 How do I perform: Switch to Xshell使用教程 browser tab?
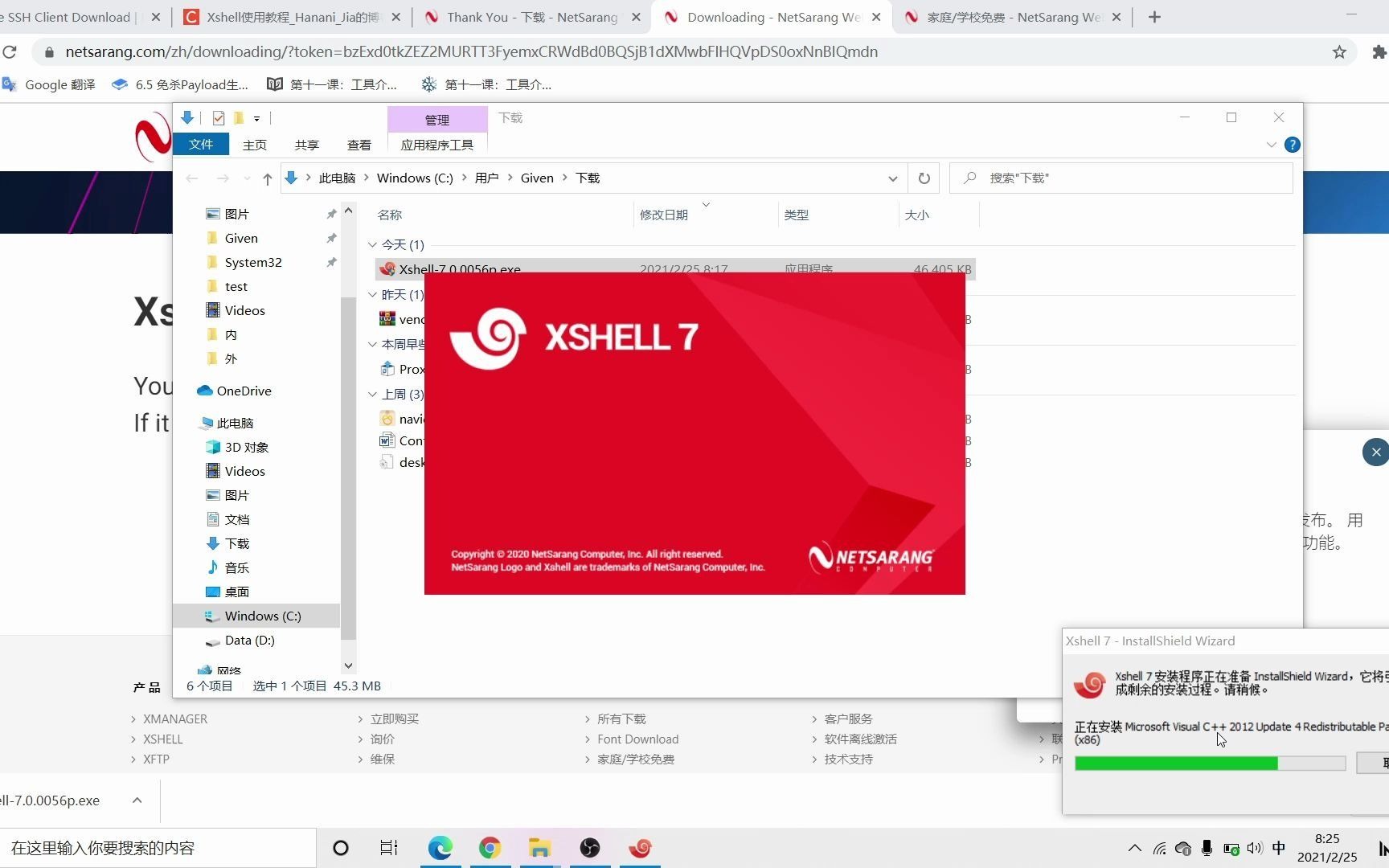[x=292, y=17]
